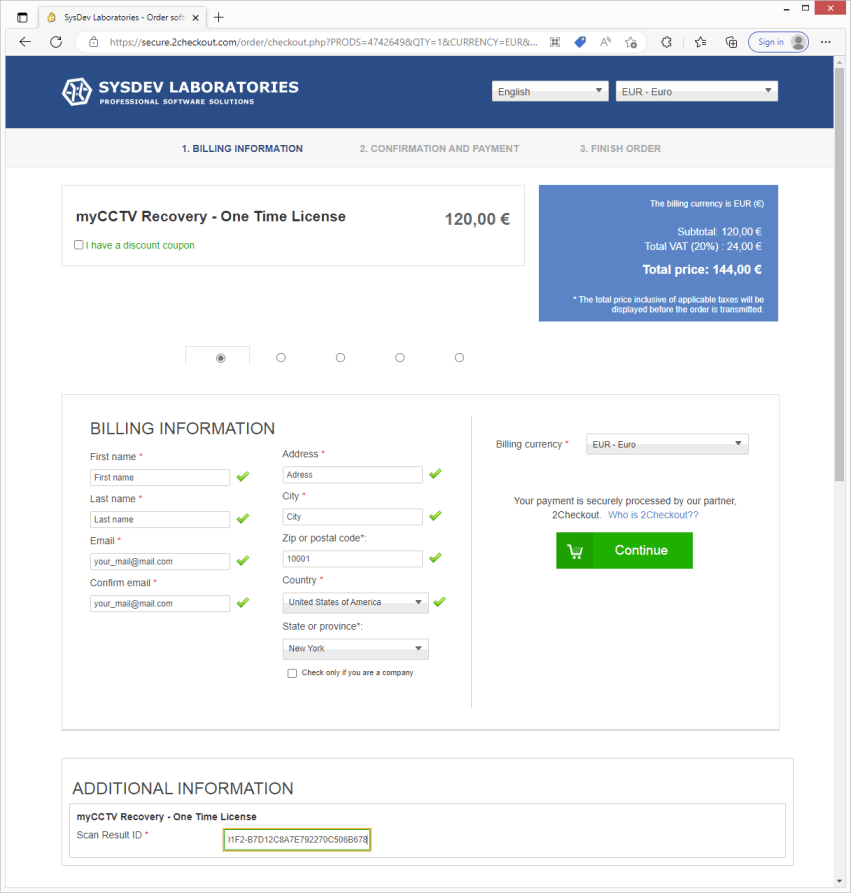Click the page vertical scrollbar thumb
The image size is (851, 893).
[839, 275]
